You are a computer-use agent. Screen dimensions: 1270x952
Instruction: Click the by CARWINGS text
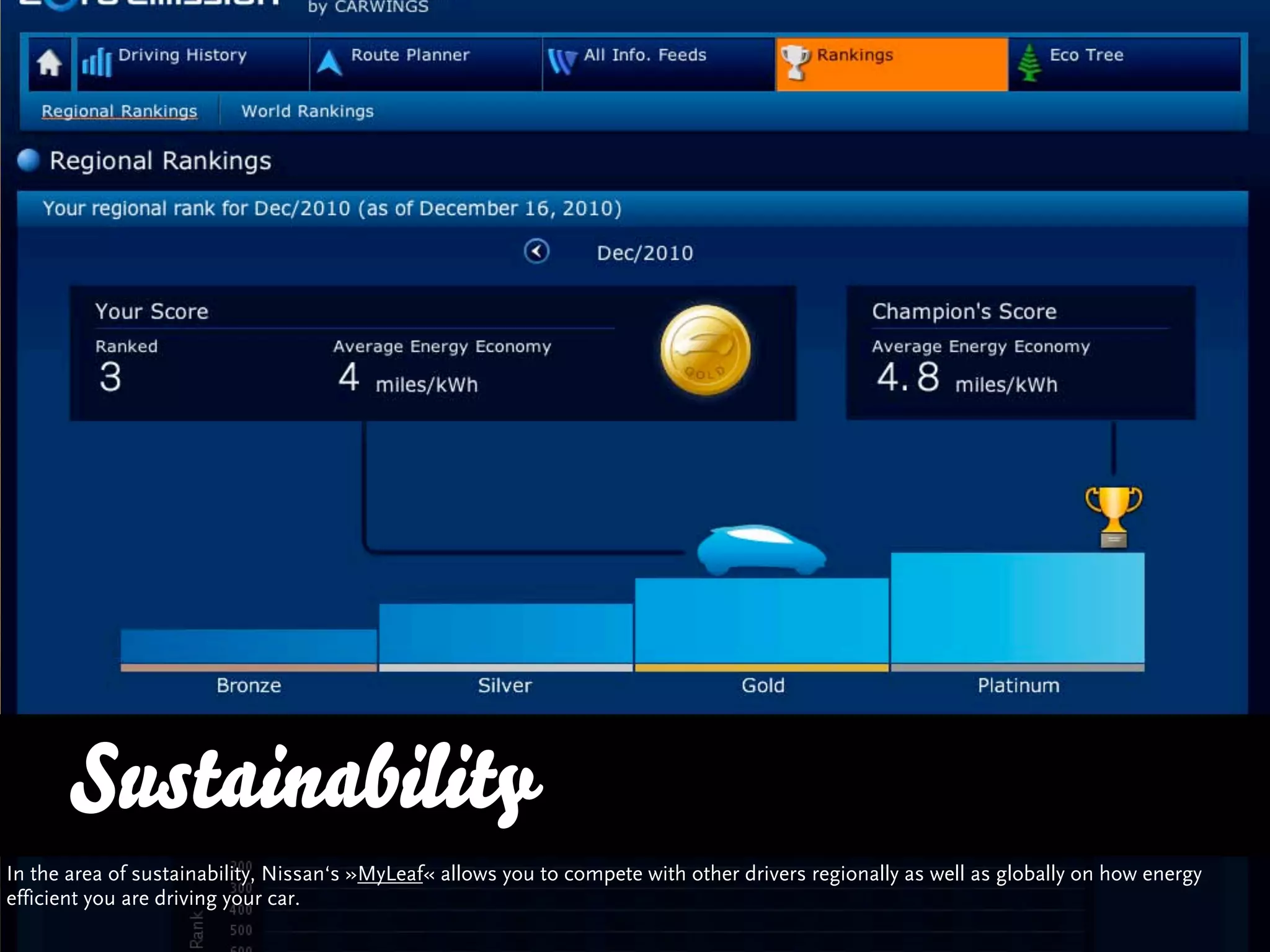pos(368,7)
